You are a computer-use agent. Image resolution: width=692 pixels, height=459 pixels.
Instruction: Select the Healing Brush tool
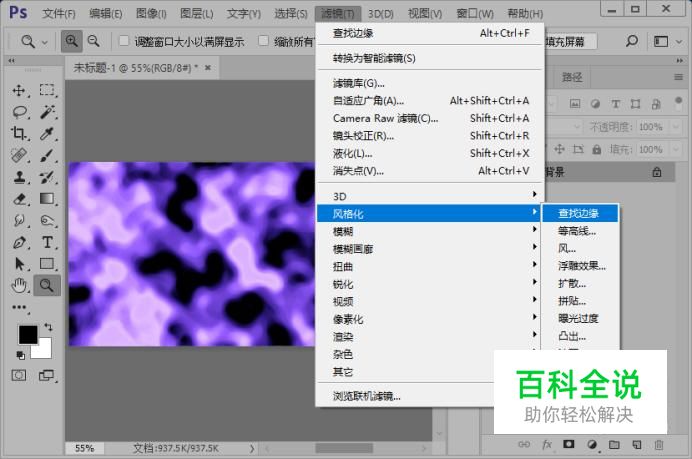pyautogui.click(x=19, y=155)
